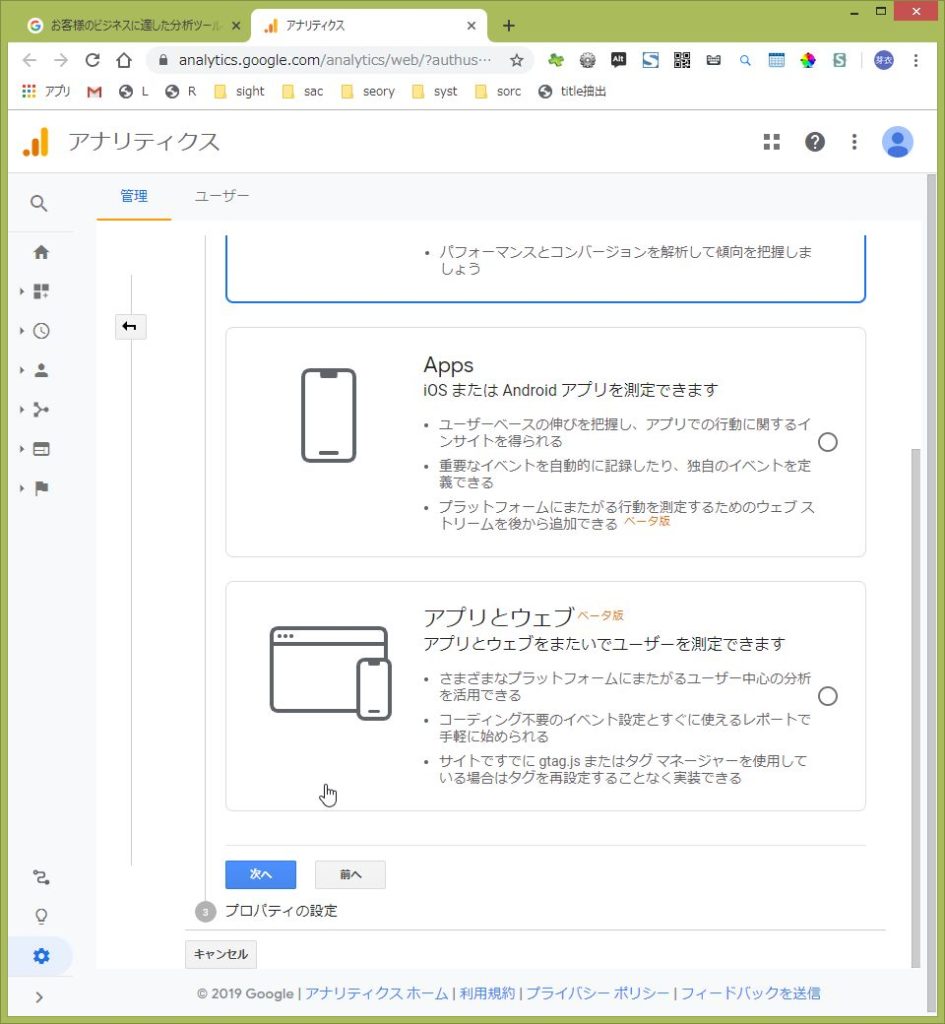Image resolution: width=945 pixels, height=1024 pixels.
Task: Expand the Audience section arrow
Action: [22, 370]
